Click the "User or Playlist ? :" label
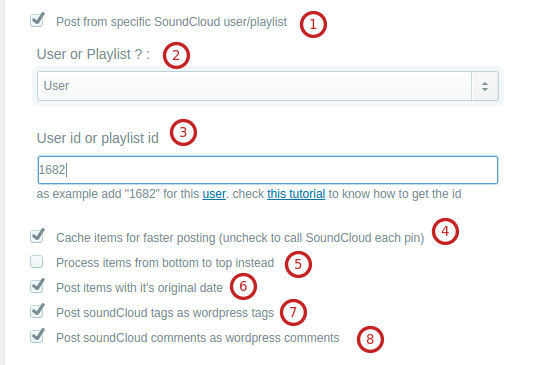This screenshot has height=365, width=545. [93, 54]
